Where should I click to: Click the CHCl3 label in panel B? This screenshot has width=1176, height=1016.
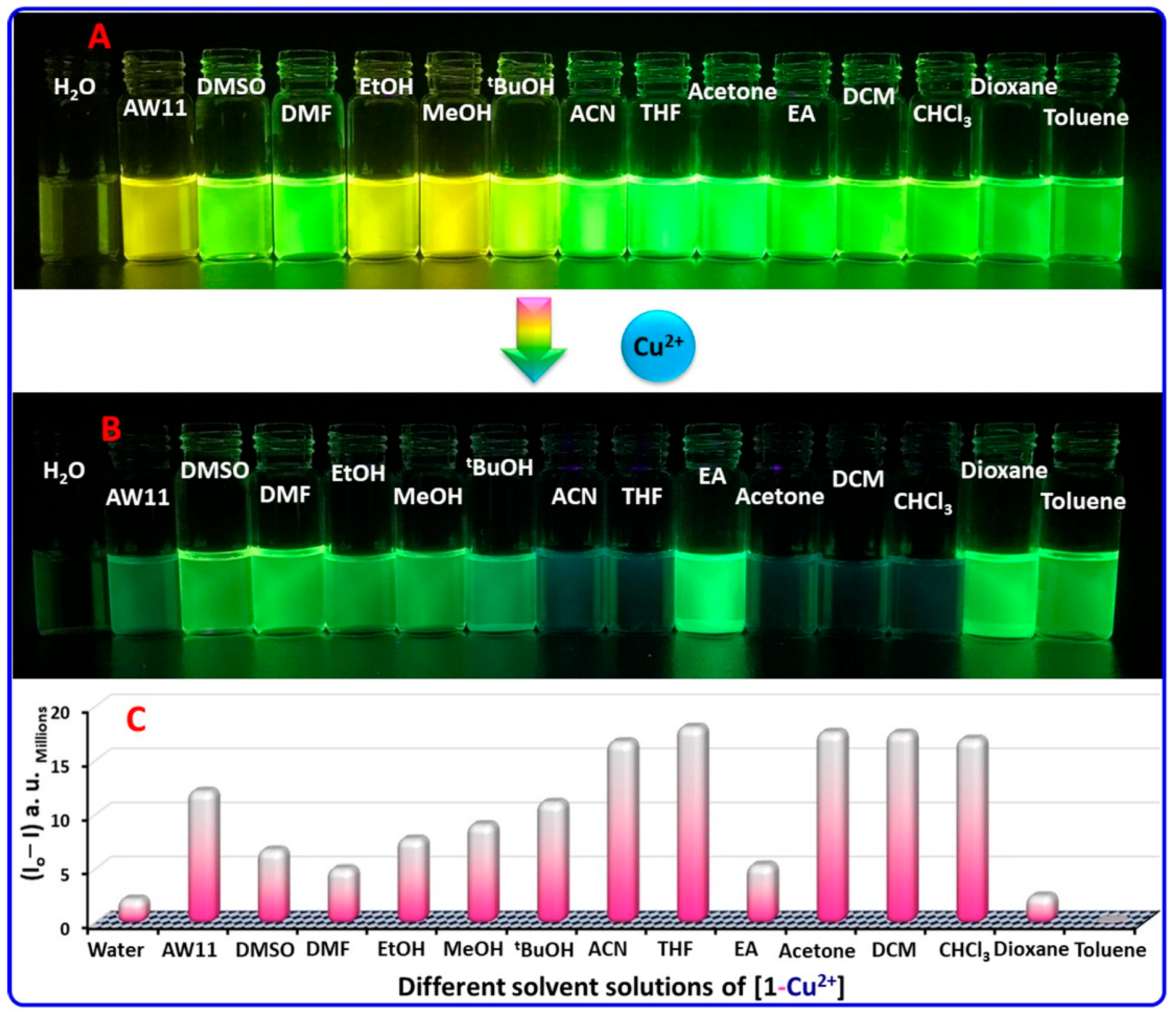tap(922, 502)
